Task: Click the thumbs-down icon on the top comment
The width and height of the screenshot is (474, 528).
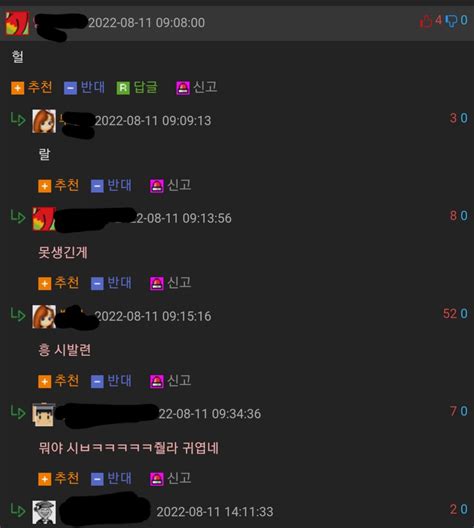Action: 451,21
